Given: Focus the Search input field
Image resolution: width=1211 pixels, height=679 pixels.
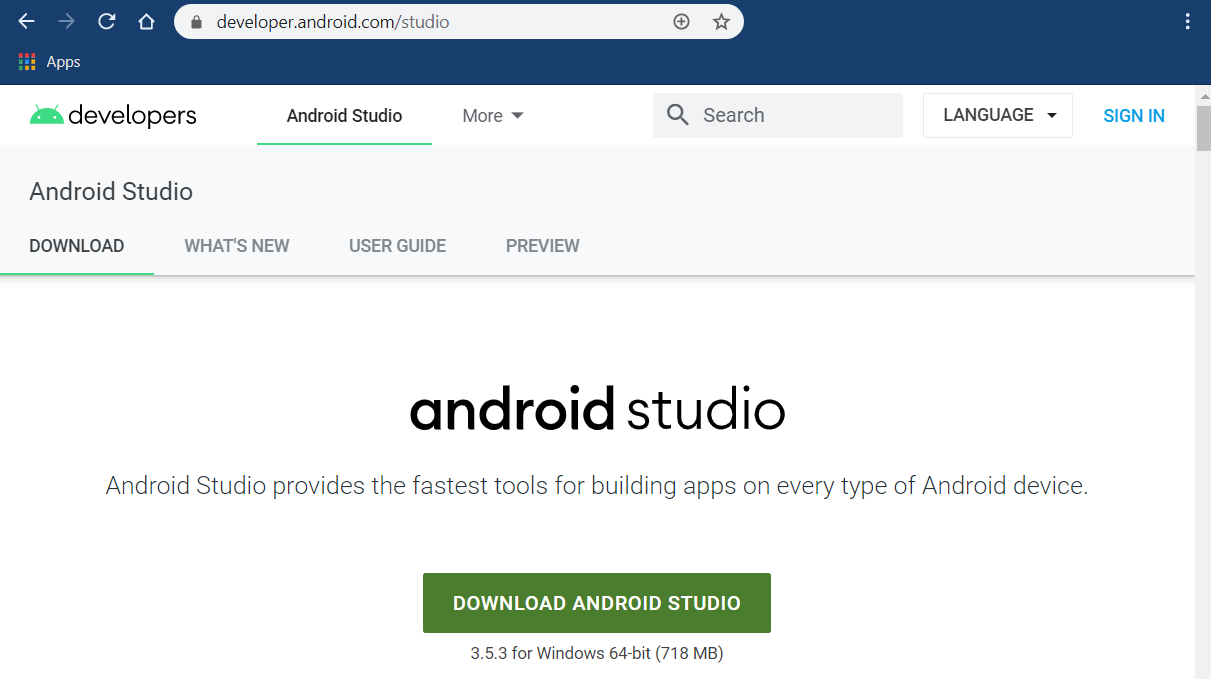Looking at the screenshot, I should pos(778,115).
